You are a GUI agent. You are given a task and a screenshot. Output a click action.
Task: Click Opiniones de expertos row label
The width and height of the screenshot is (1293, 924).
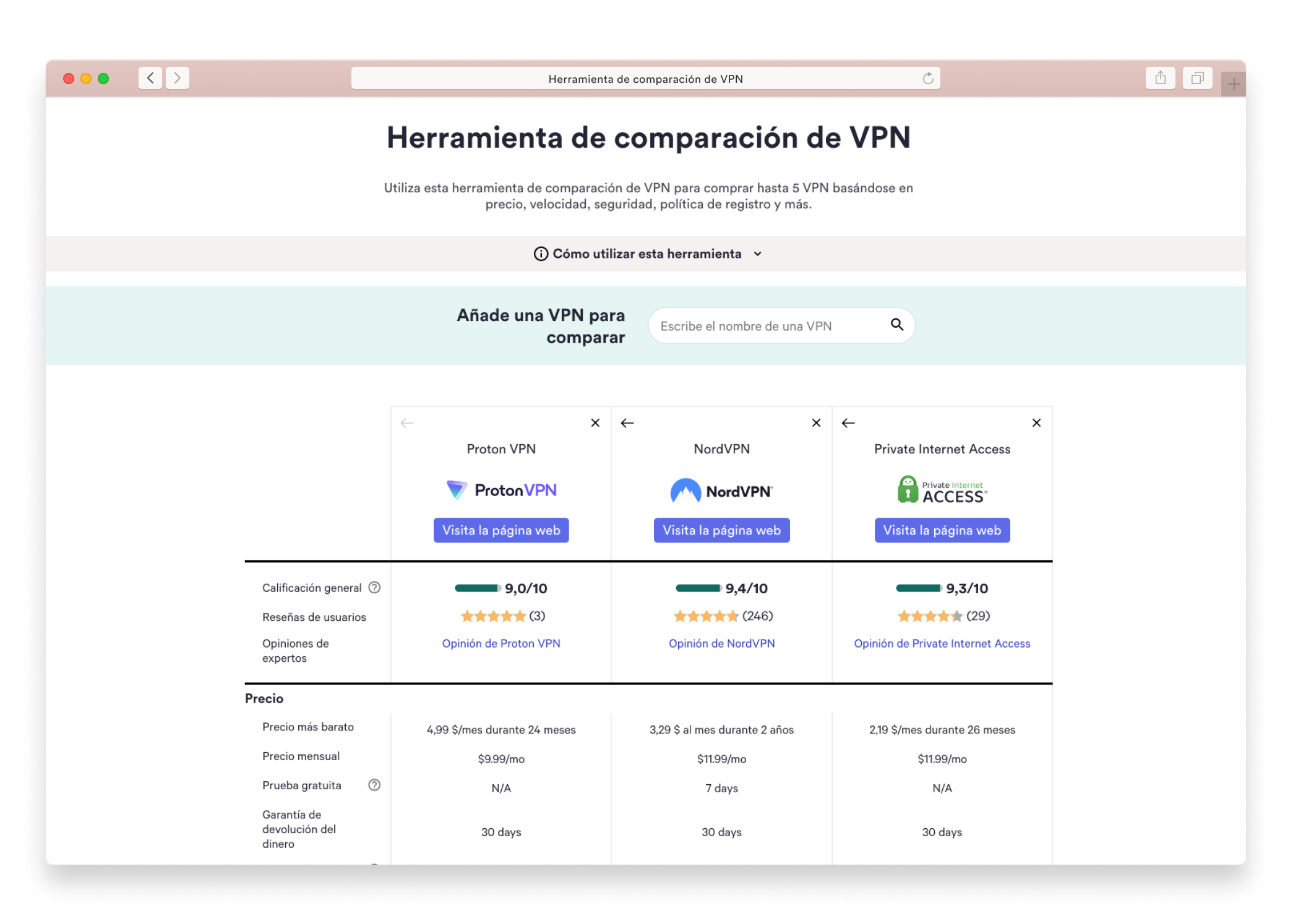click(x=296, y=651)
